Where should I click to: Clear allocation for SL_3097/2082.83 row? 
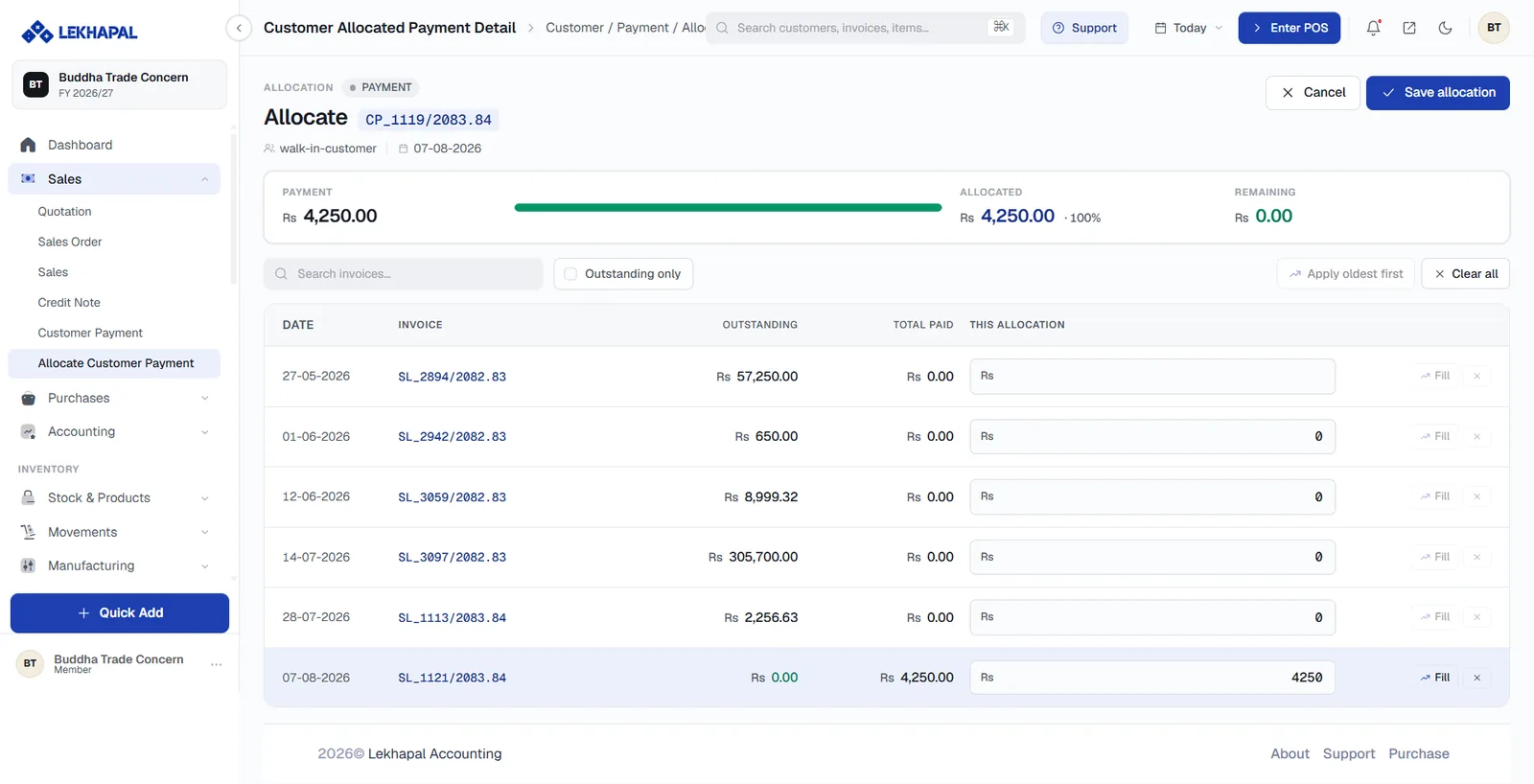pyautogui.click(x=1476, y=557)
